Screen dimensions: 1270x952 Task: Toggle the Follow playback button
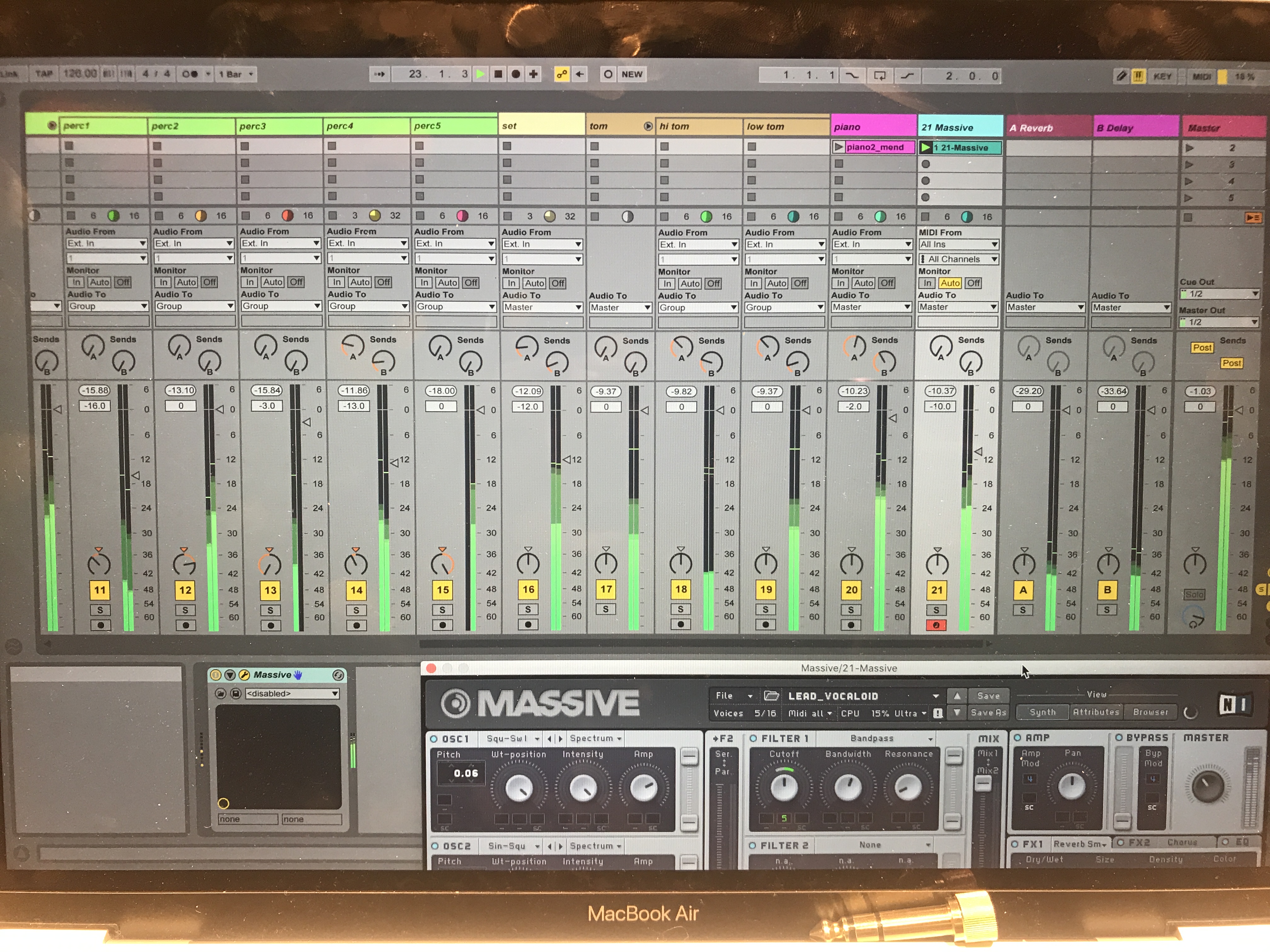[380, 74]
